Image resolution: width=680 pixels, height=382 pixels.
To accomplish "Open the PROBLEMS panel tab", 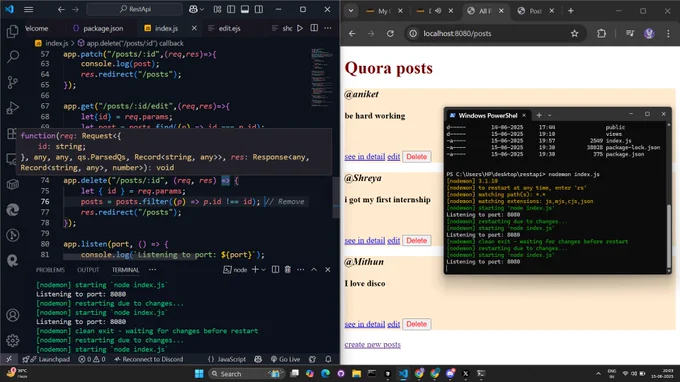I will (50, 270).
